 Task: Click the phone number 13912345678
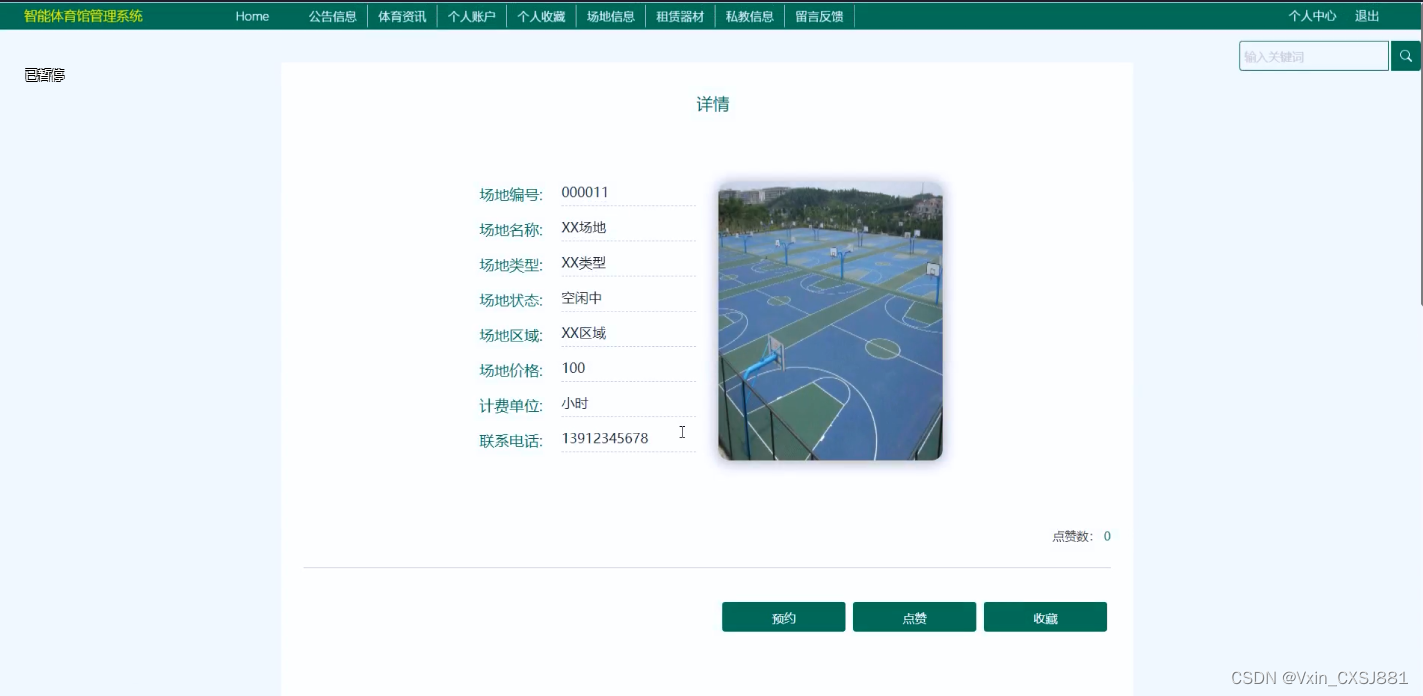(605, 438)
